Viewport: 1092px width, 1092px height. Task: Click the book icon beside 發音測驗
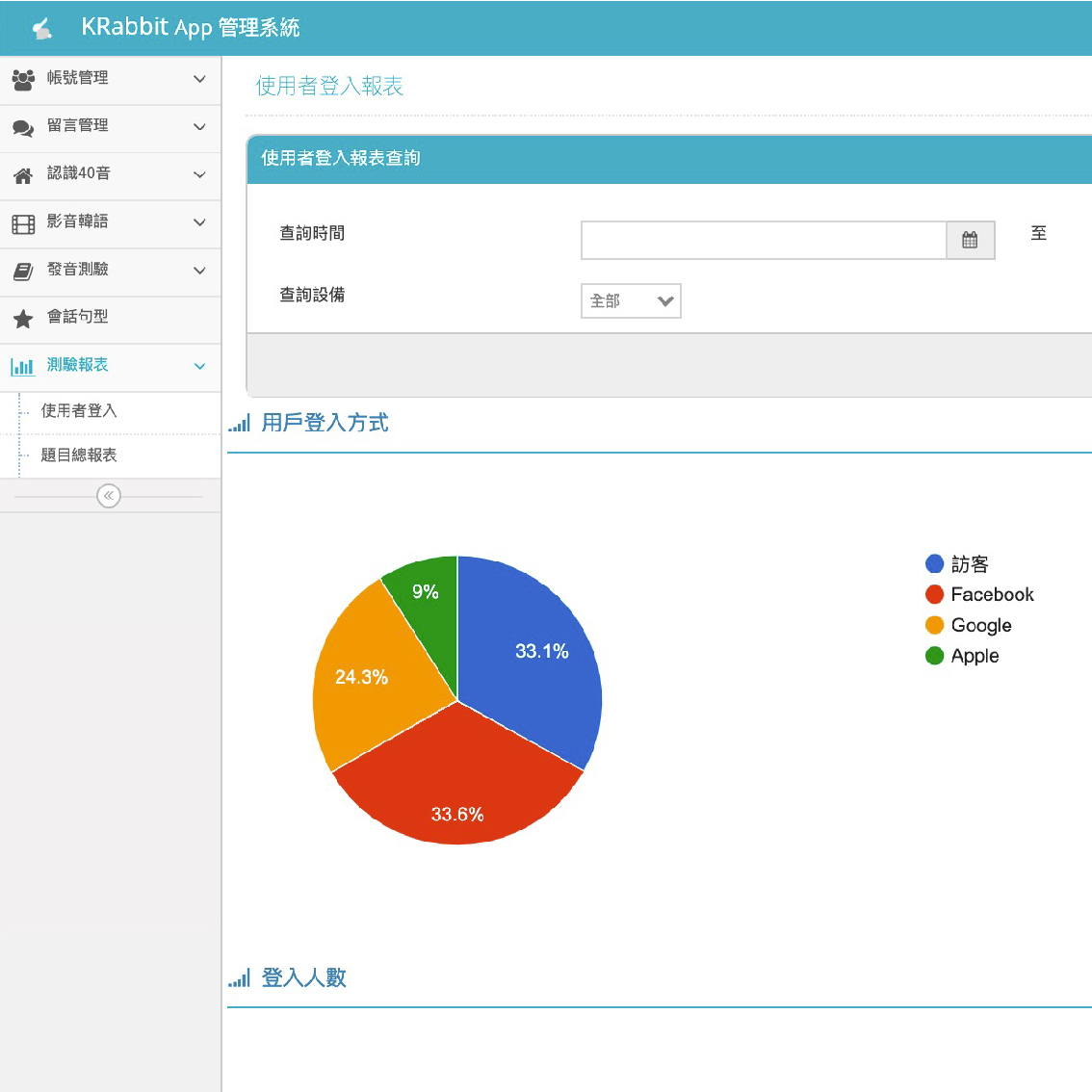tap(23, 272)
